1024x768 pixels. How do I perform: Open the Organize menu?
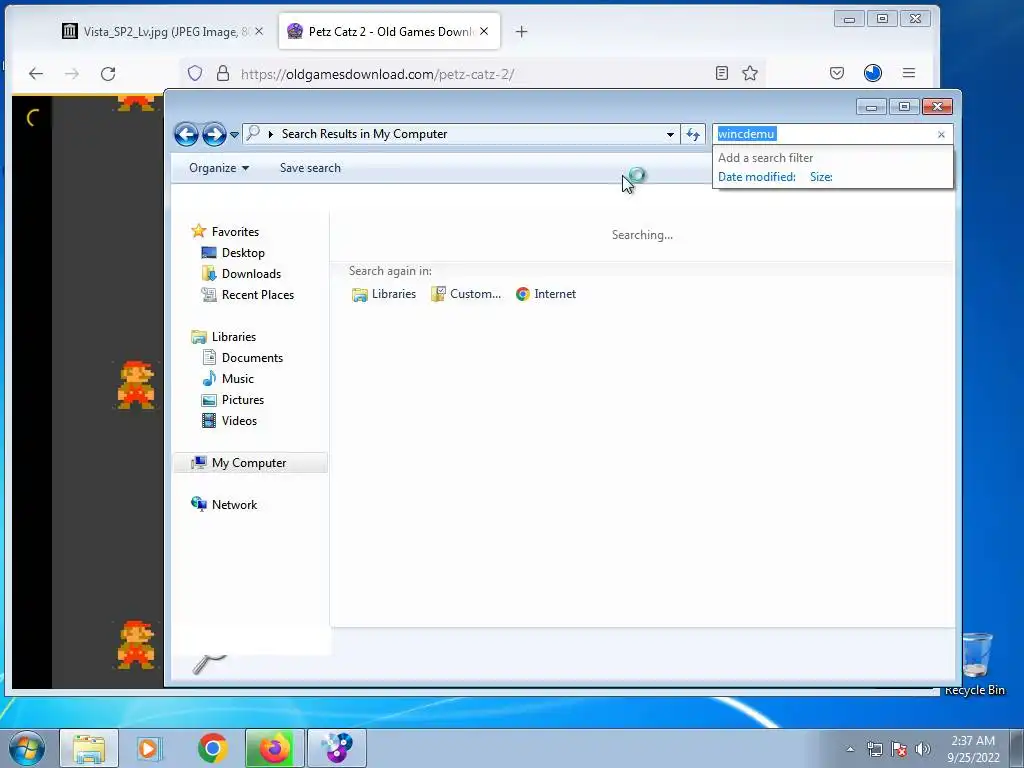[x=219, y=168]
